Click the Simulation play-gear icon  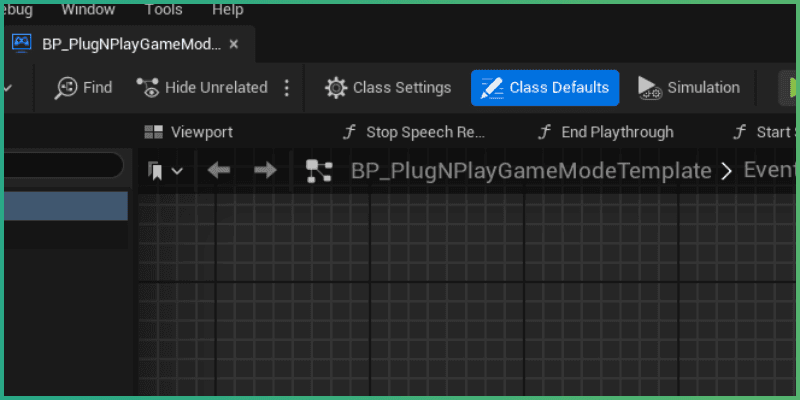pyautogui.click(x=650, y=88)
